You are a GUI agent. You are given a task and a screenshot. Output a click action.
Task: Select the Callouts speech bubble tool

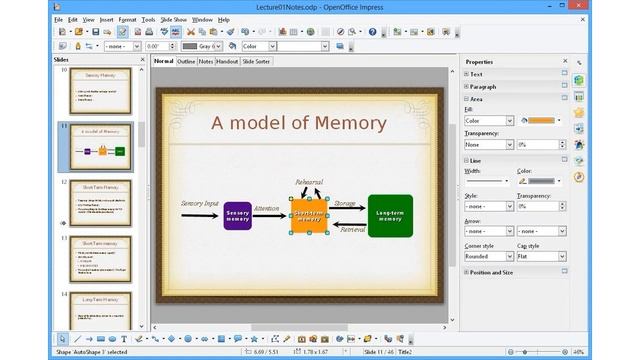click(238, 339)
